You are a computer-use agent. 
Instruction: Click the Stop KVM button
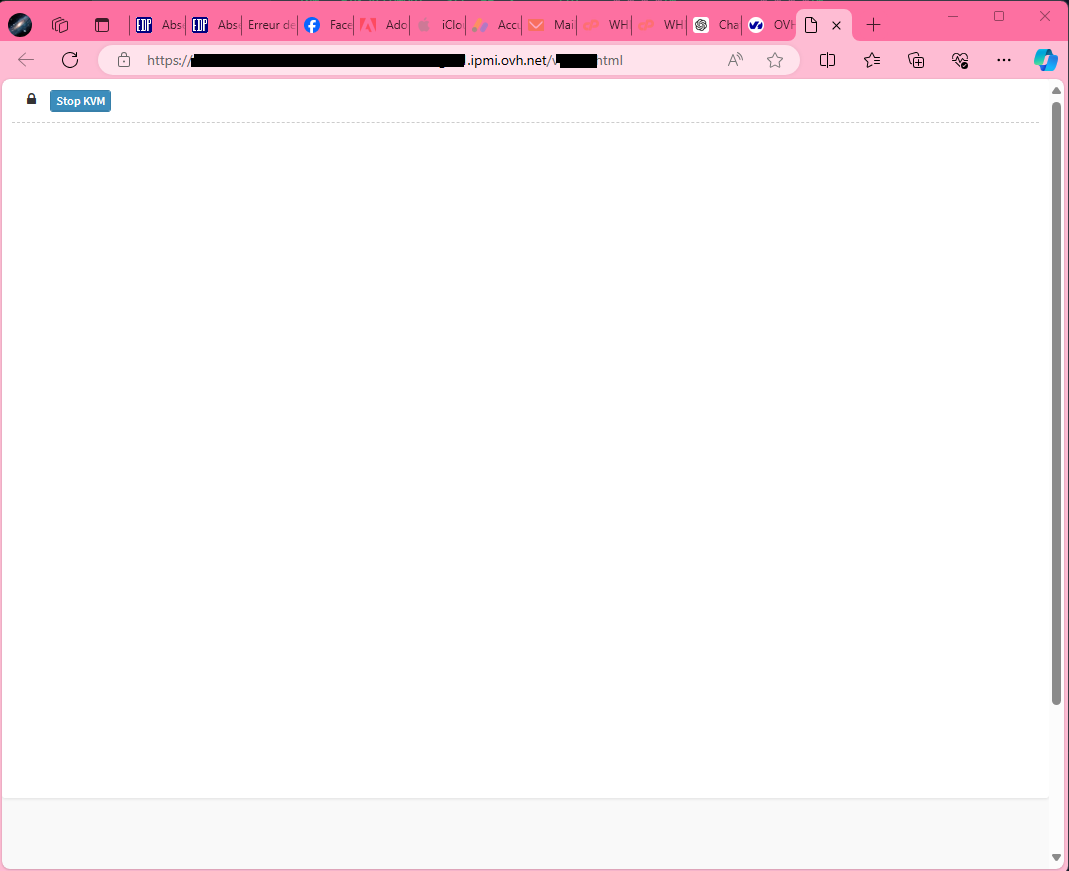(80, 101)
